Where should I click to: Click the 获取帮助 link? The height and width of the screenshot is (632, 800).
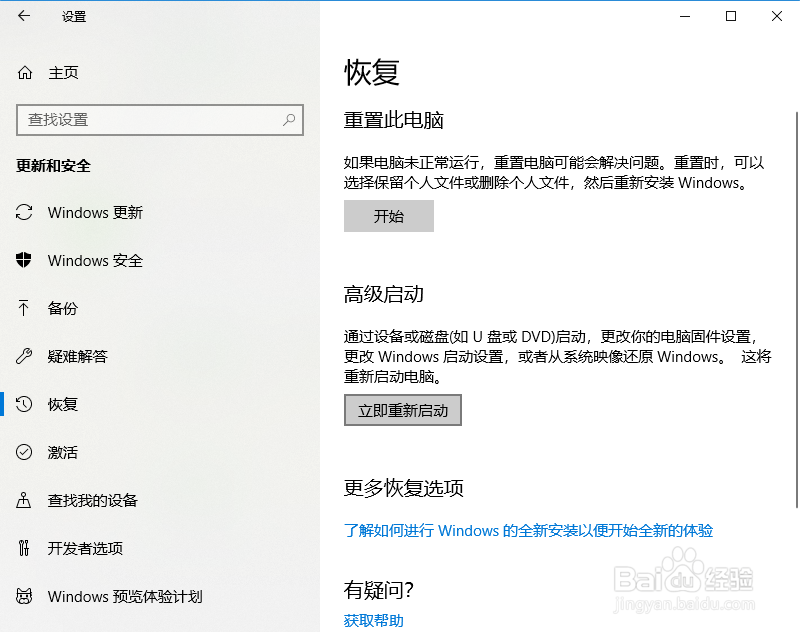click(373, 620)
